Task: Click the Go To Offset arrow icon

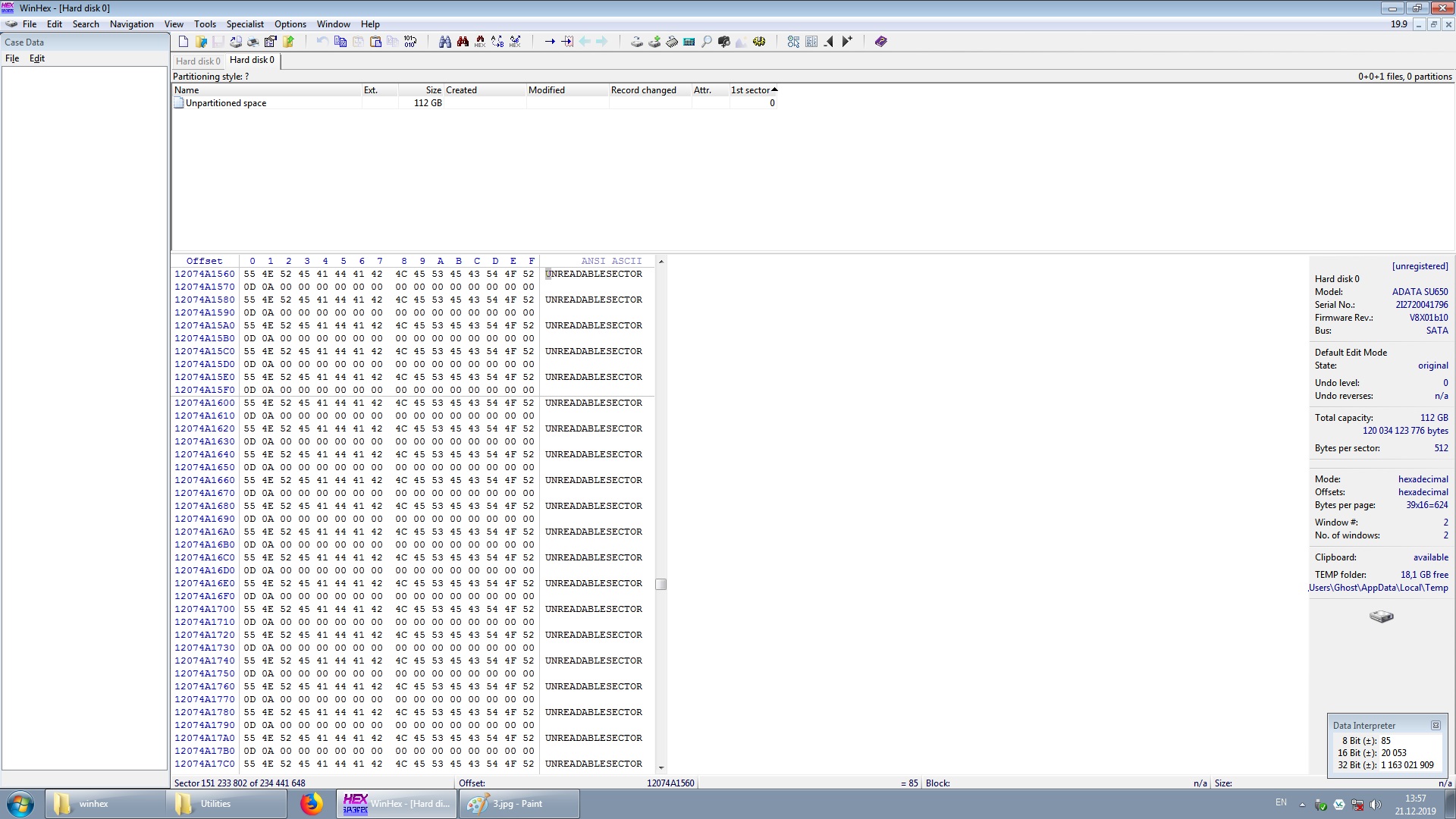Action: (550, 42)
